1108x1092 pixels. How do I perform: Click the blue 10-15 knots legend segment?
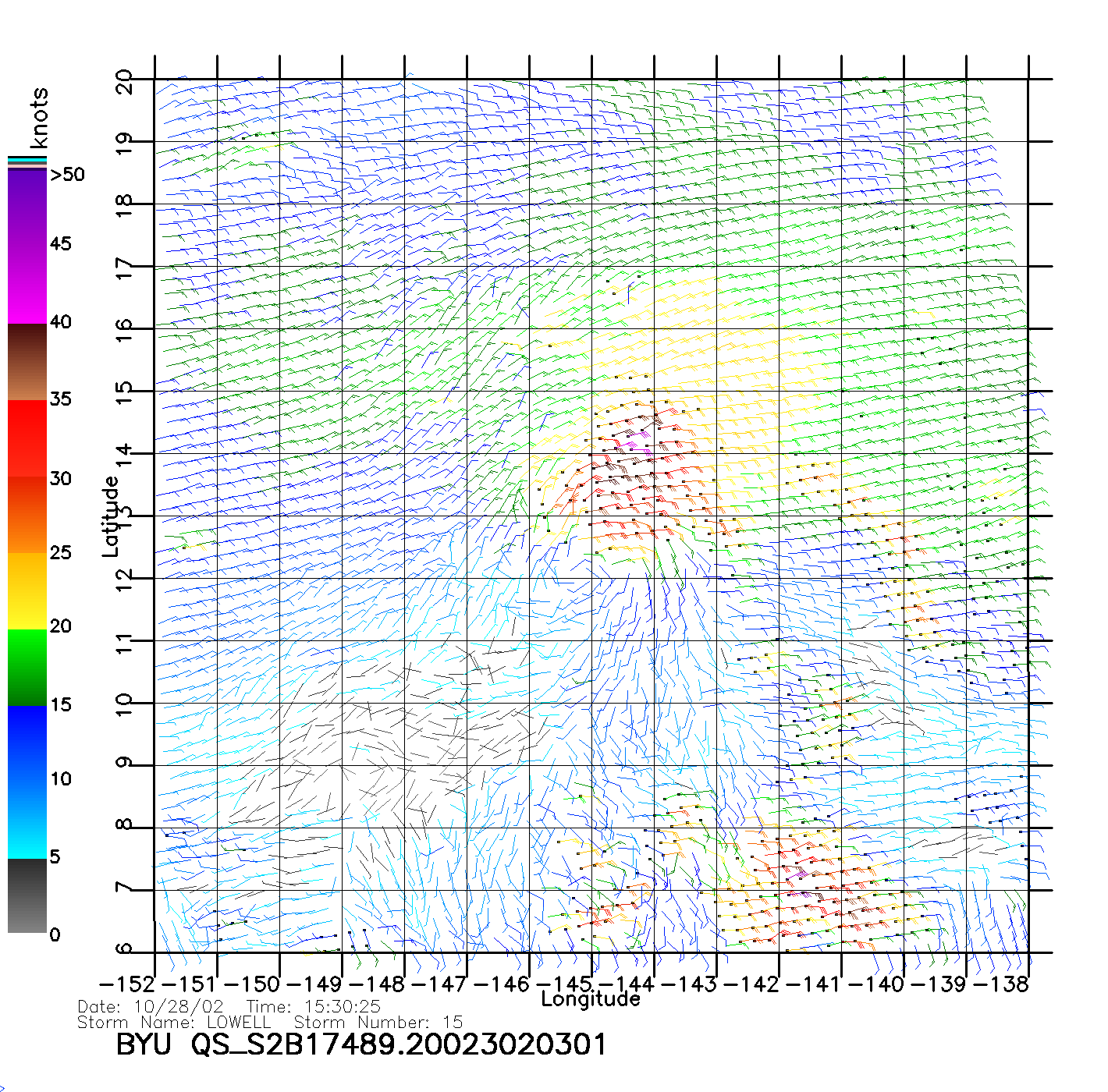pos(27,743)
